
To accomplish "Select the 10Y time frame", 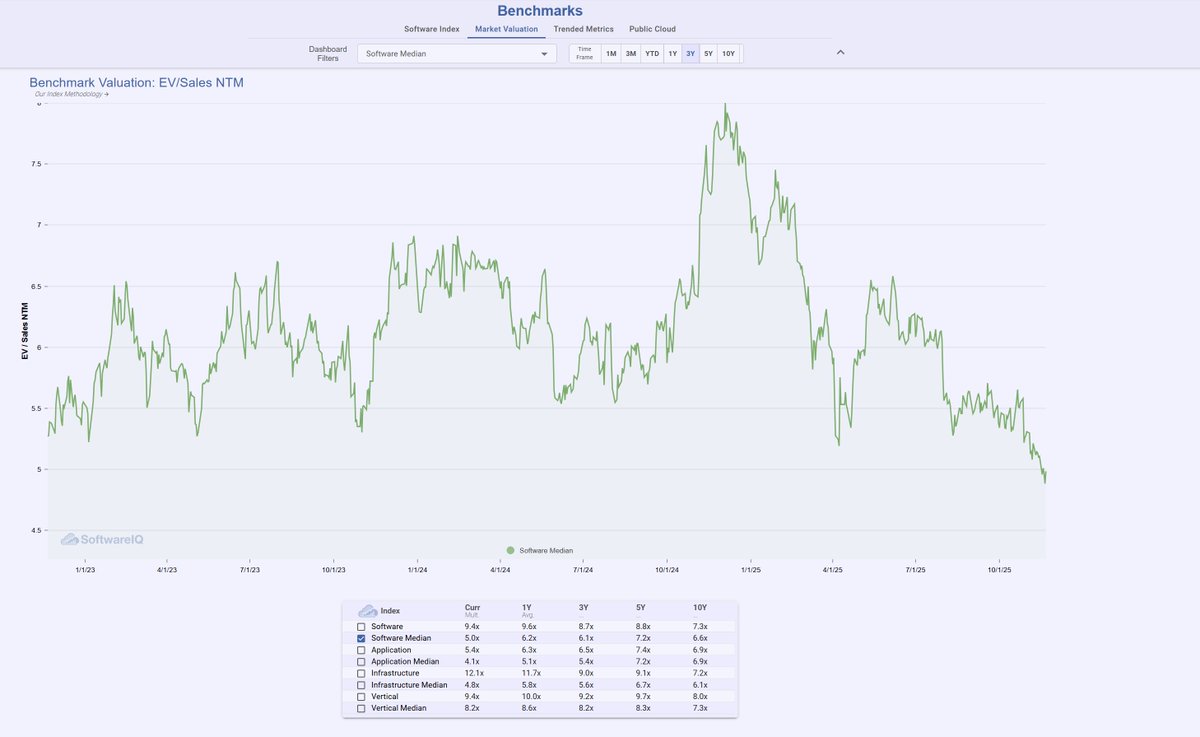I will pyautogui.click(x=726, y=53).
